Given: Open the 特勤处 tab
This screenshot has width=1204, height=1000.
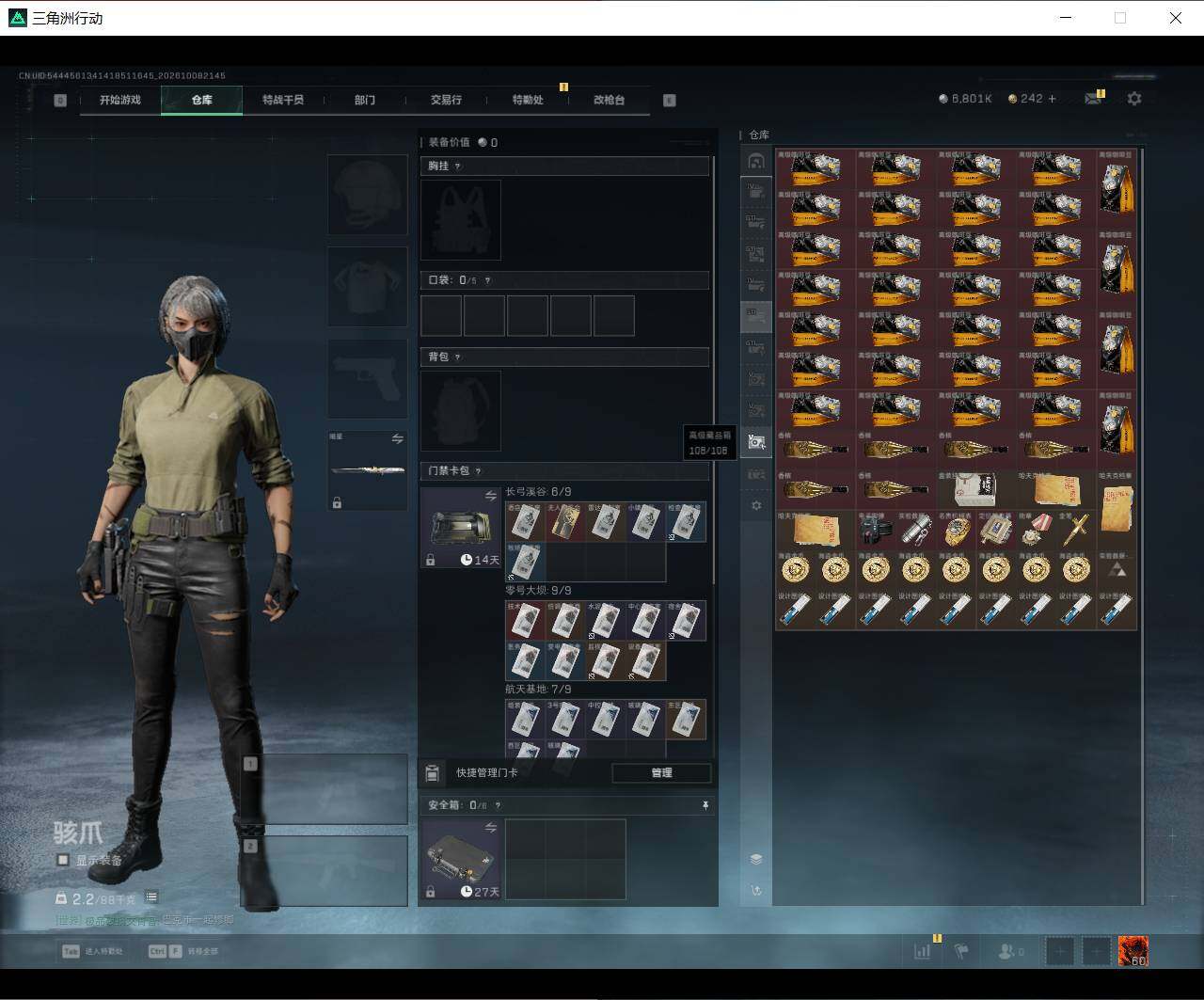Looking at the screenshot, I should (528, 100).
